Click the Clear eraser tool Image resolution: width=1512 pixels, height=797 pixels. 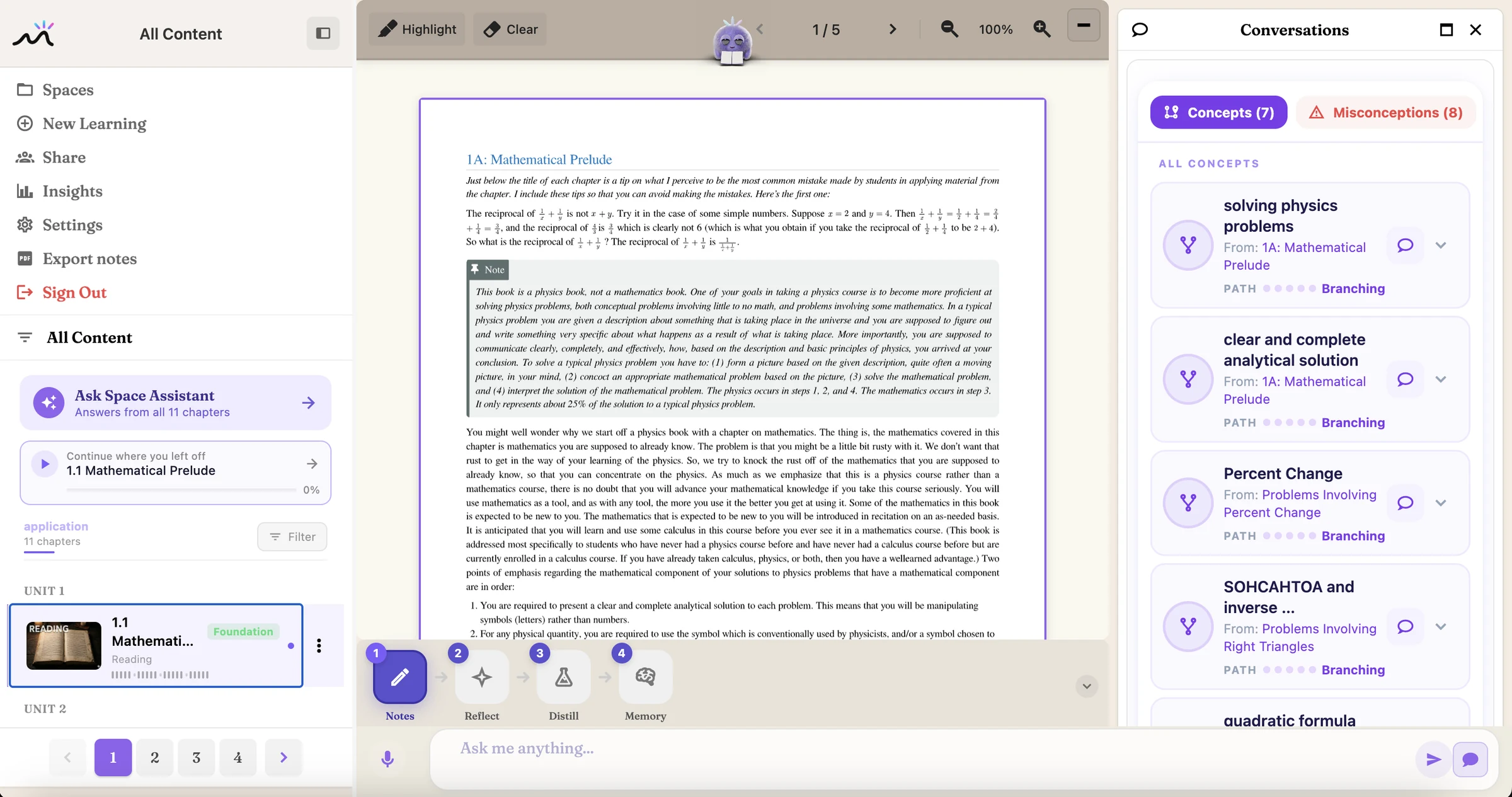point(510,29)
